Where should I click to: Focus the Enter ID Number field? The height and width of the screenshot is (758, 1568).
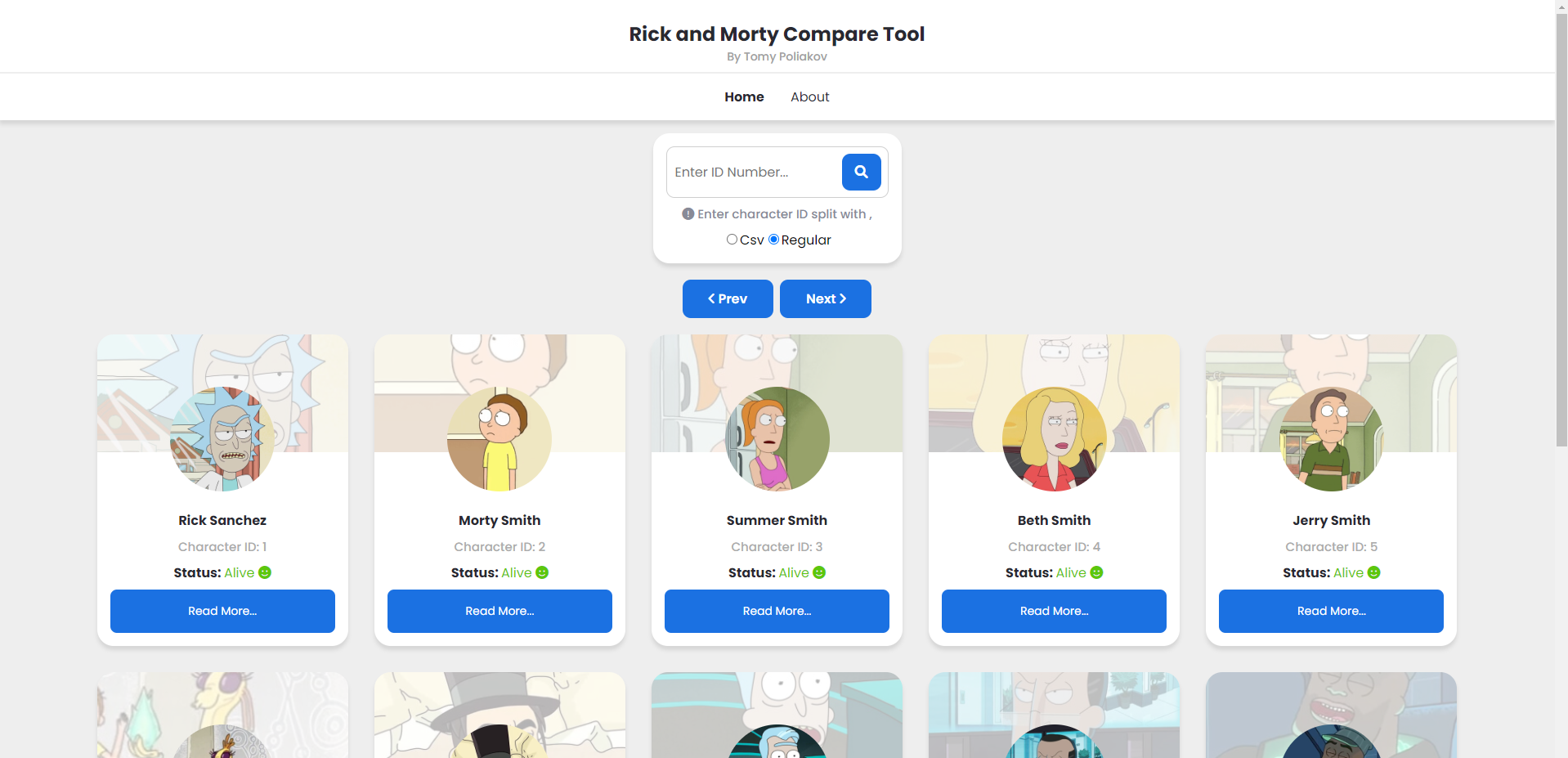pyautogui.click(x=754, y=172)
